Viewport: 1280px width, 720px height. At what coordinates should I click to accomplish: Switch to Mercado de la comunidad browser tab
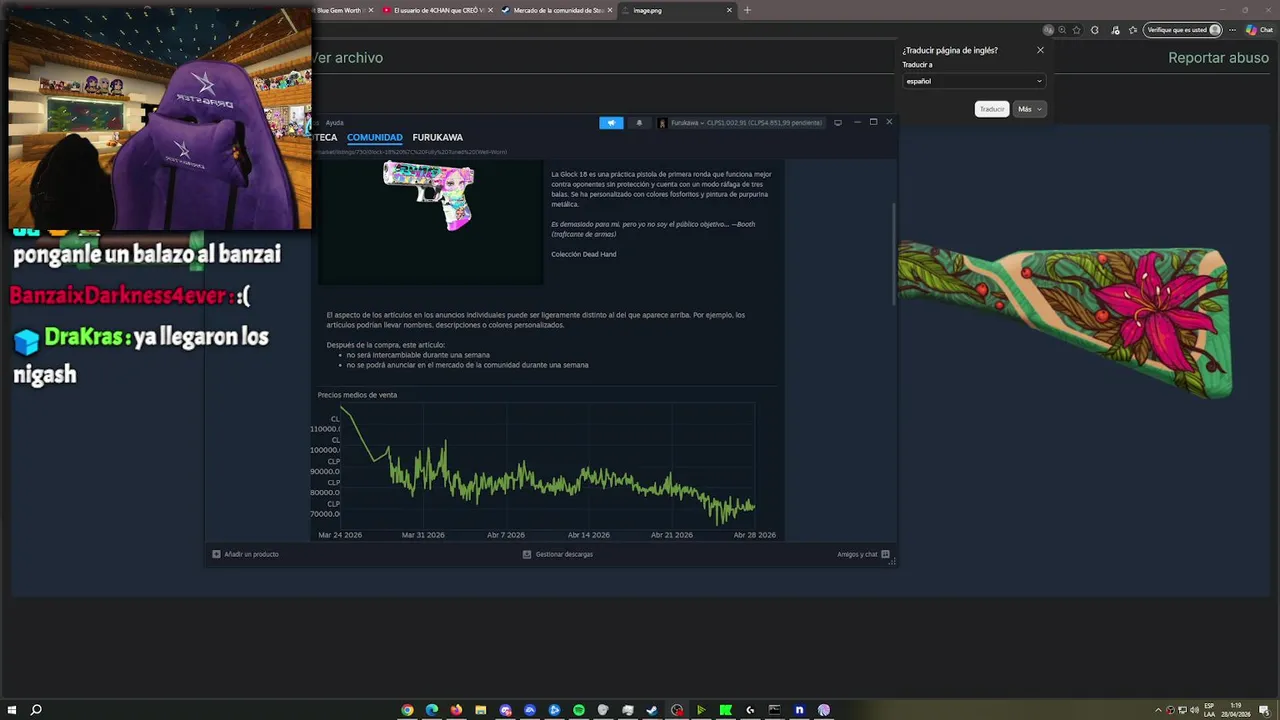click(556, 10)
